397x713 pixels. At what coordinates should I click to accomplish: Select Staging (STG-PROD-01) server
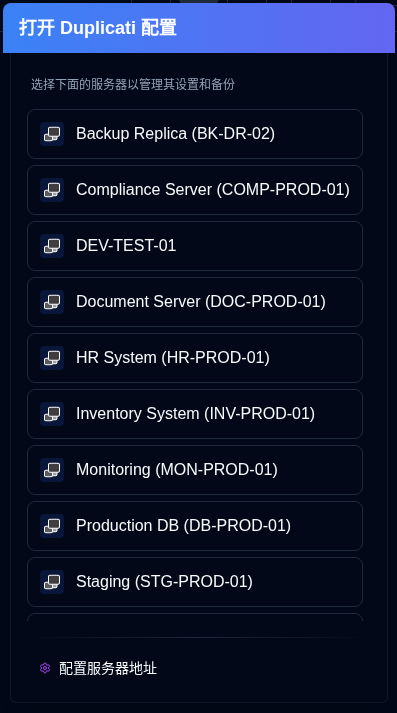point(195,582)
